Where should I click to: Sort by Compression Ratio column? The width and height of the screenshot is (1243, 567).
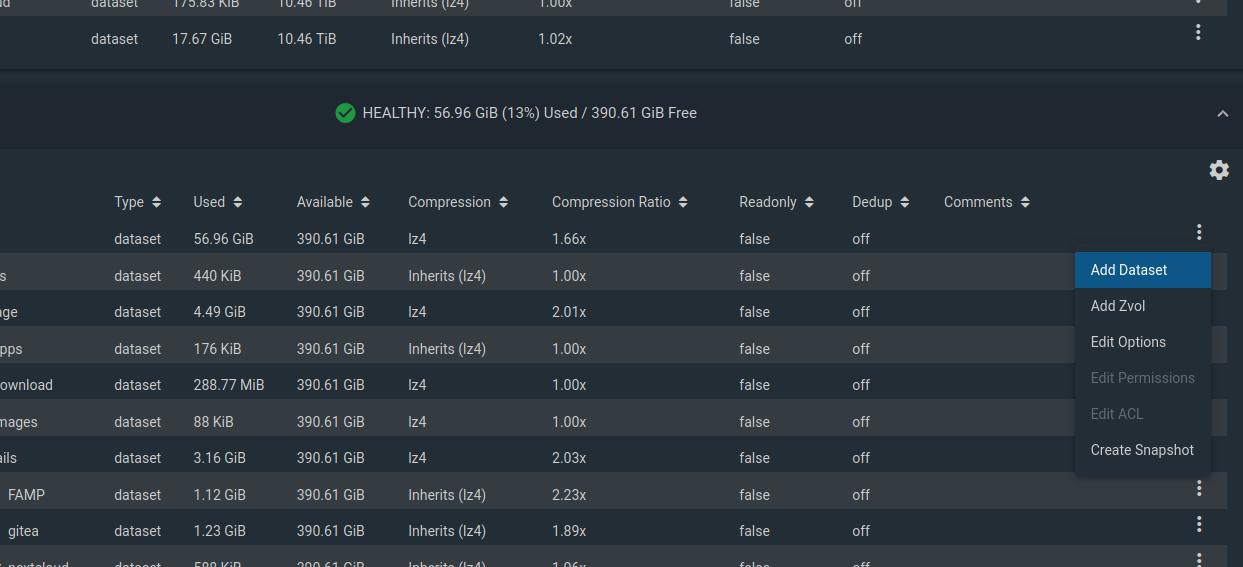coord(620,202)
